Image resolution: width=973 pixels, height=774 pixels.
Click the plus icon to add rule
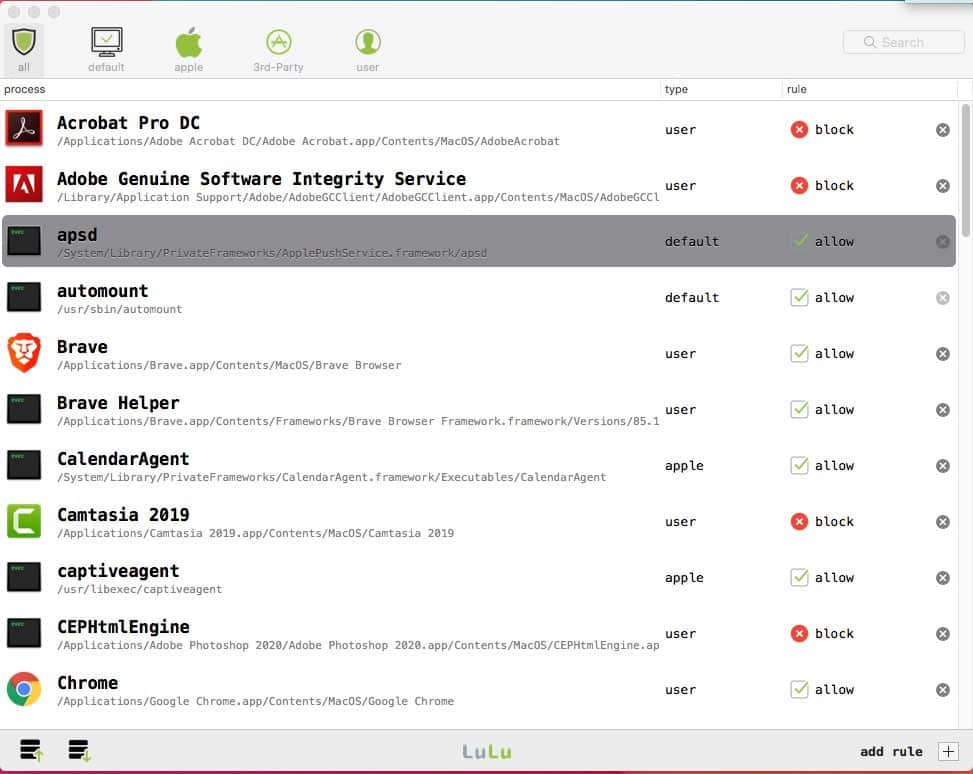point(948,752)
